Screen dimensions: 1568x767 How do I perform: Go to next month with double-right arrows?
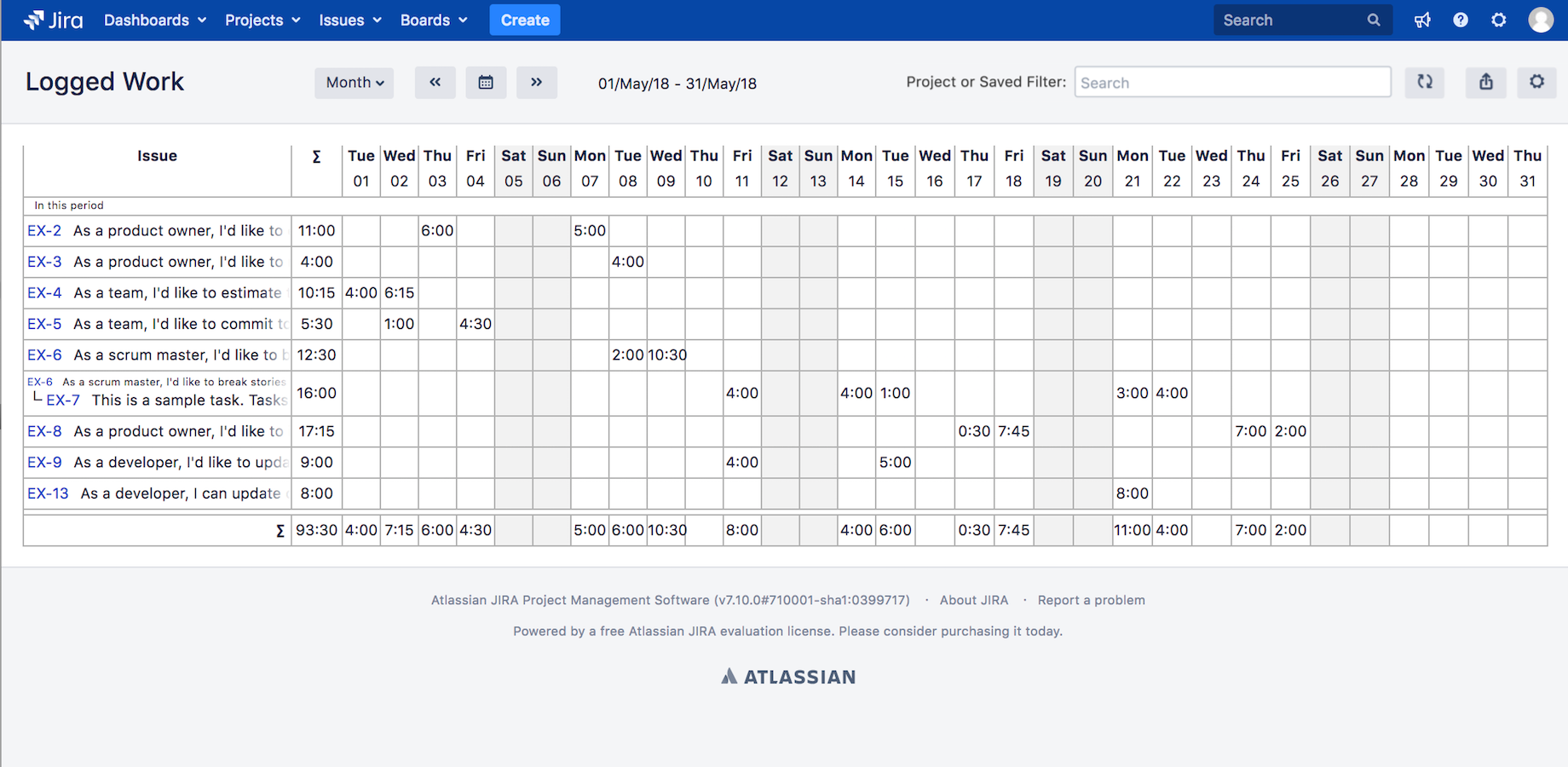(537, 83)
